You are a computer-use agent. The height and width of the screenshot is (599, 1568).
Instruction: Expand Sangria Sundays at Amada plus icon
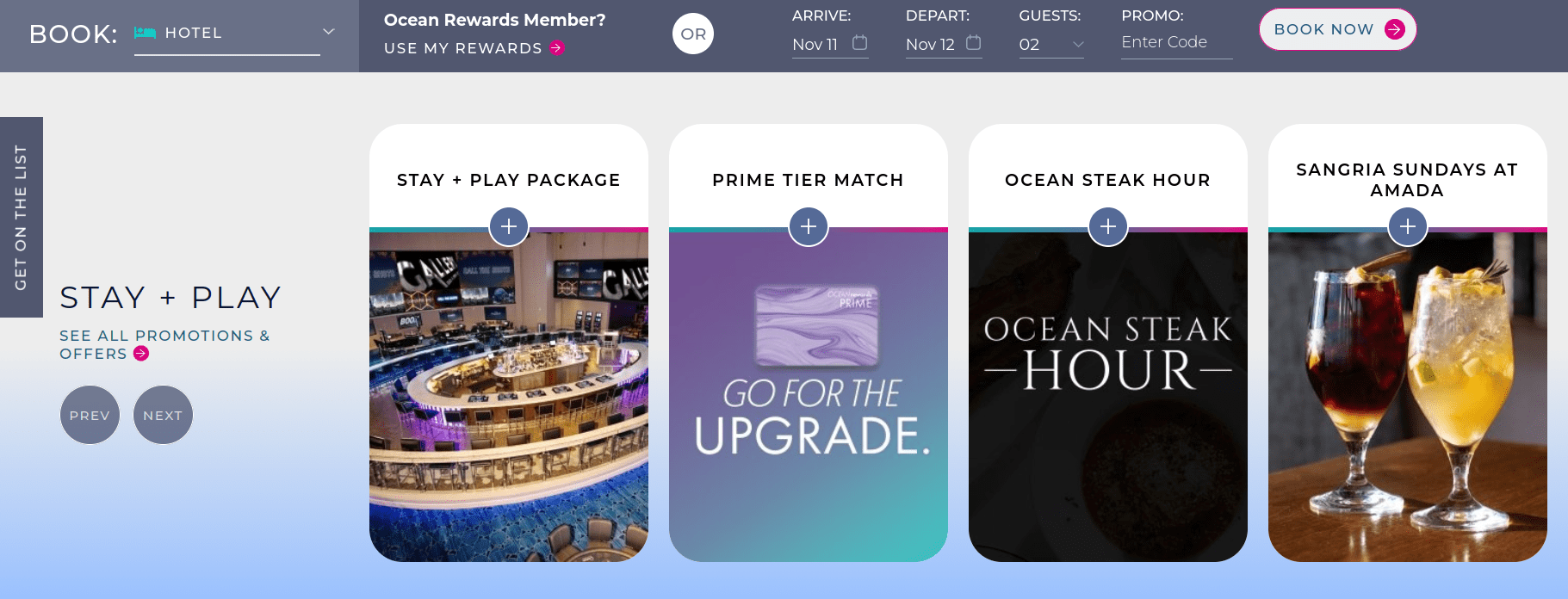pos(1408,226)
